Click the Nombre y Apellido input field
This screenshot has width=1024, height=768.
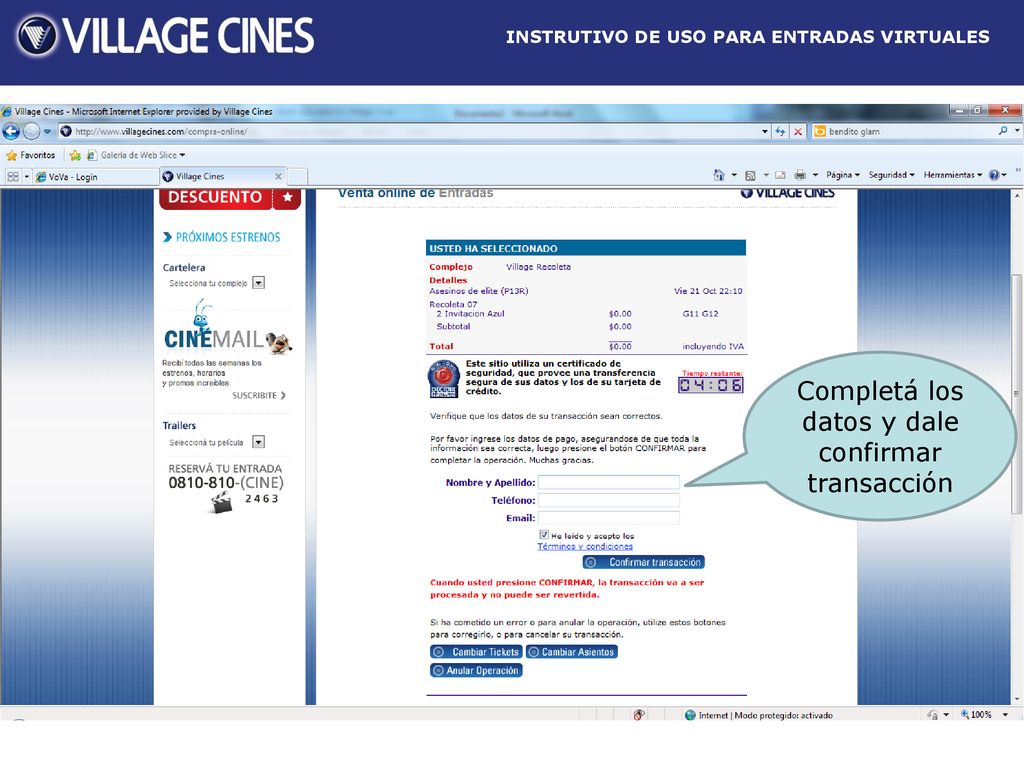[x=609, y=483]
